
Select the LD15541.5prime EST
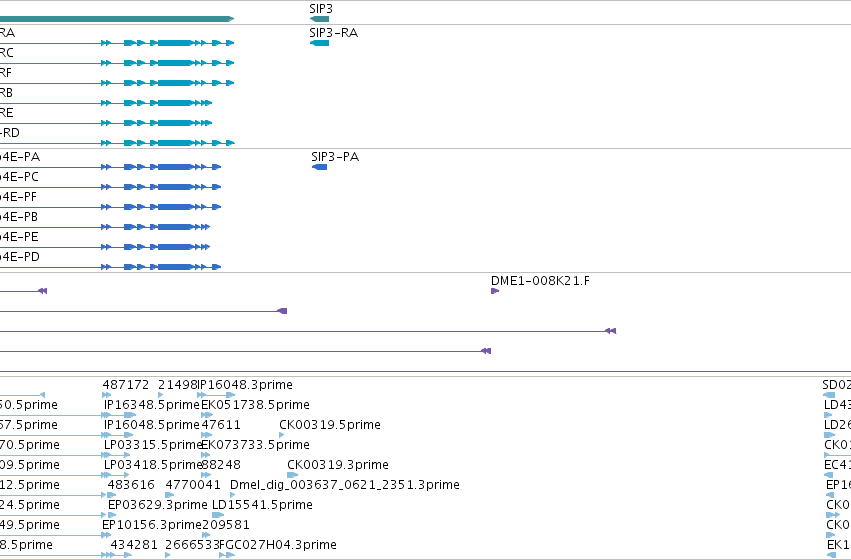point(262,505)
